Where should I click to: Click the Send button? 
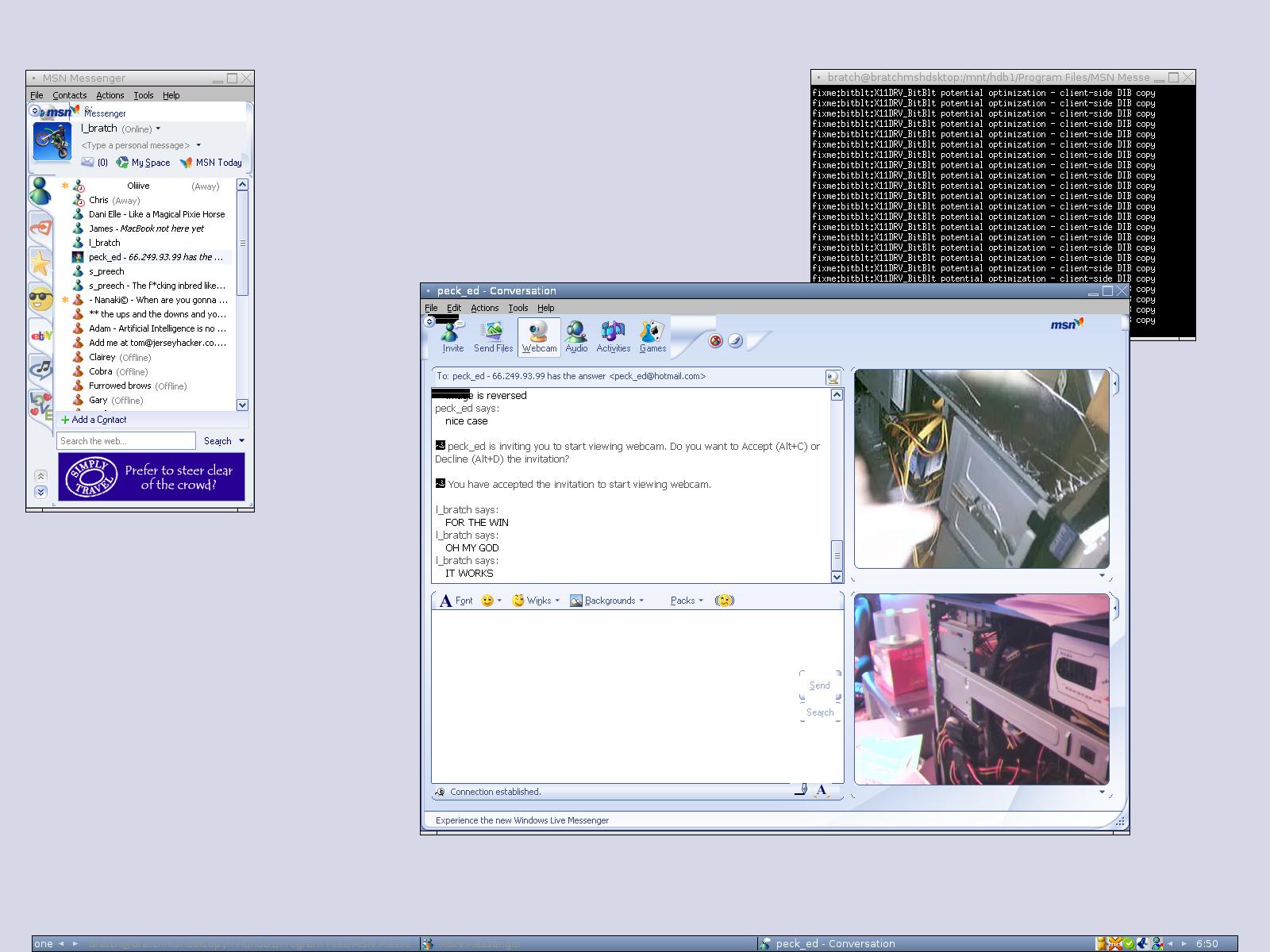click(x=820, y=685)
